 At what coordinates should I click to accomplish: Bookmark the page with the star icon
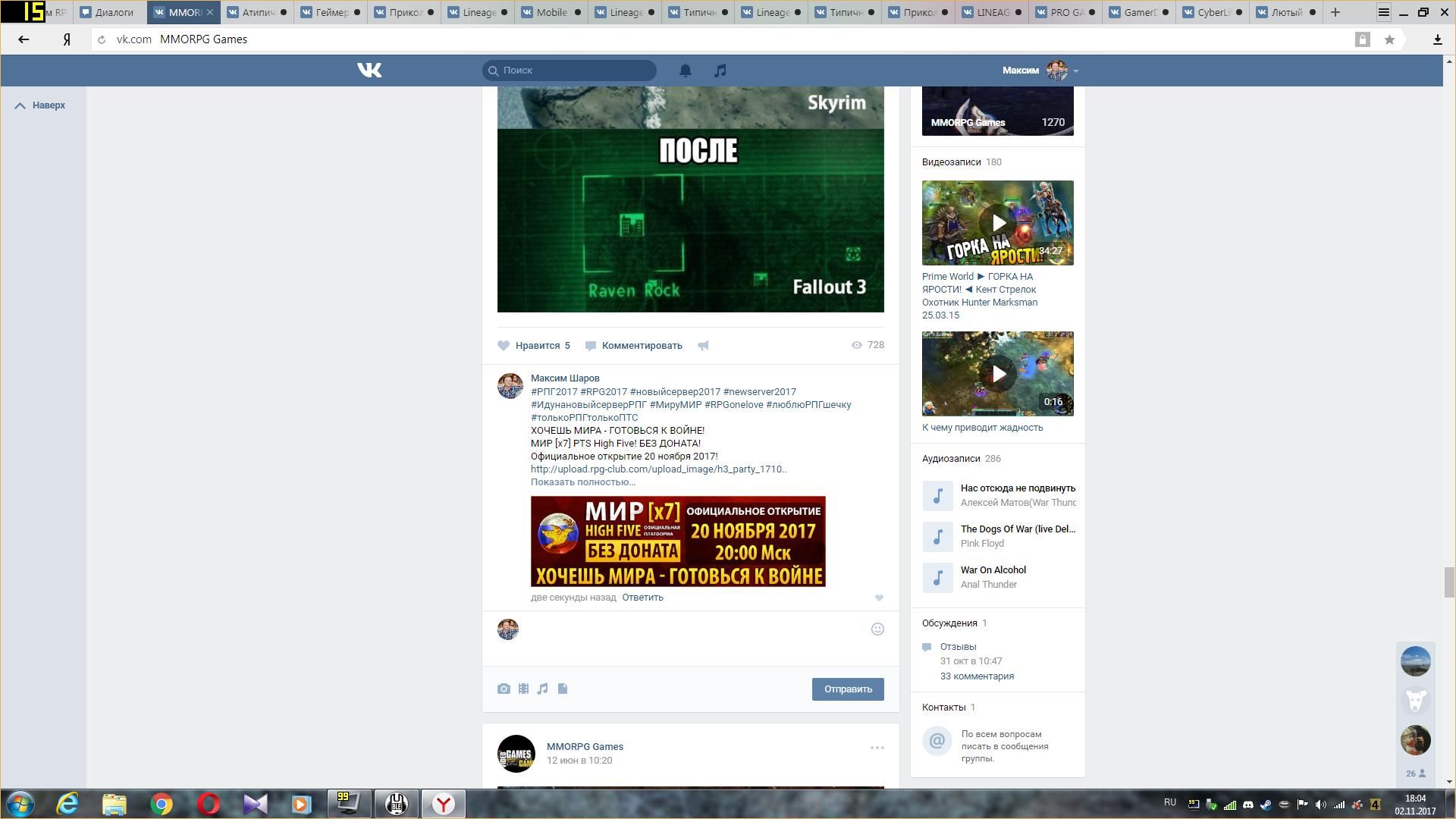pos(1389,39)
